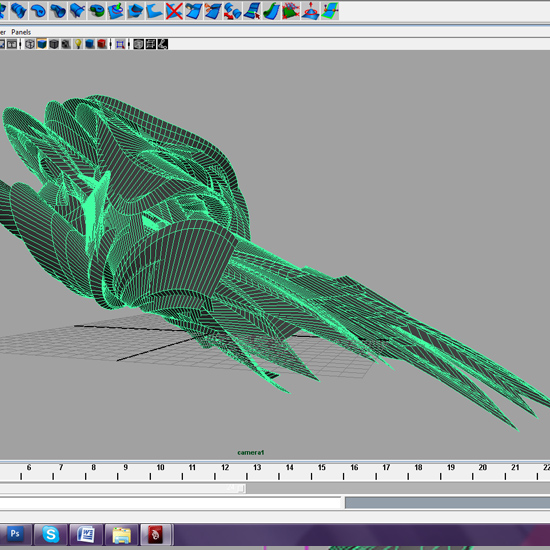Click the Untrim Surfaces red X icon
This screenshot has height=550, width=550.
174,11
